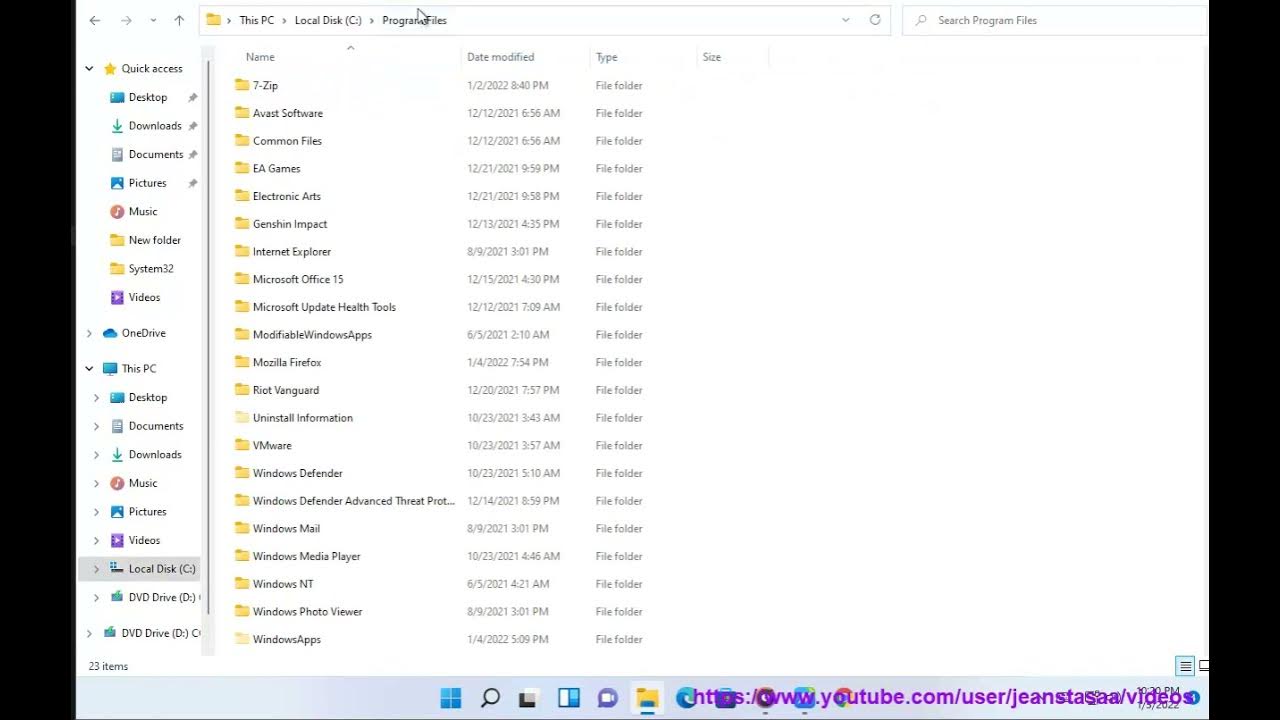This screenshot has height=720, width=1280.
Task: Select the Genshin Impact folder icon
Action: 241,224
